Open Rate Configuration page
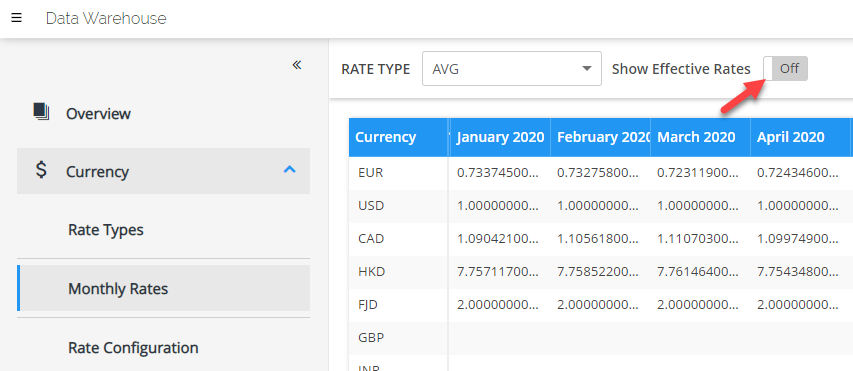The height and width of the screenshot is (371, 853). (133, 347)
